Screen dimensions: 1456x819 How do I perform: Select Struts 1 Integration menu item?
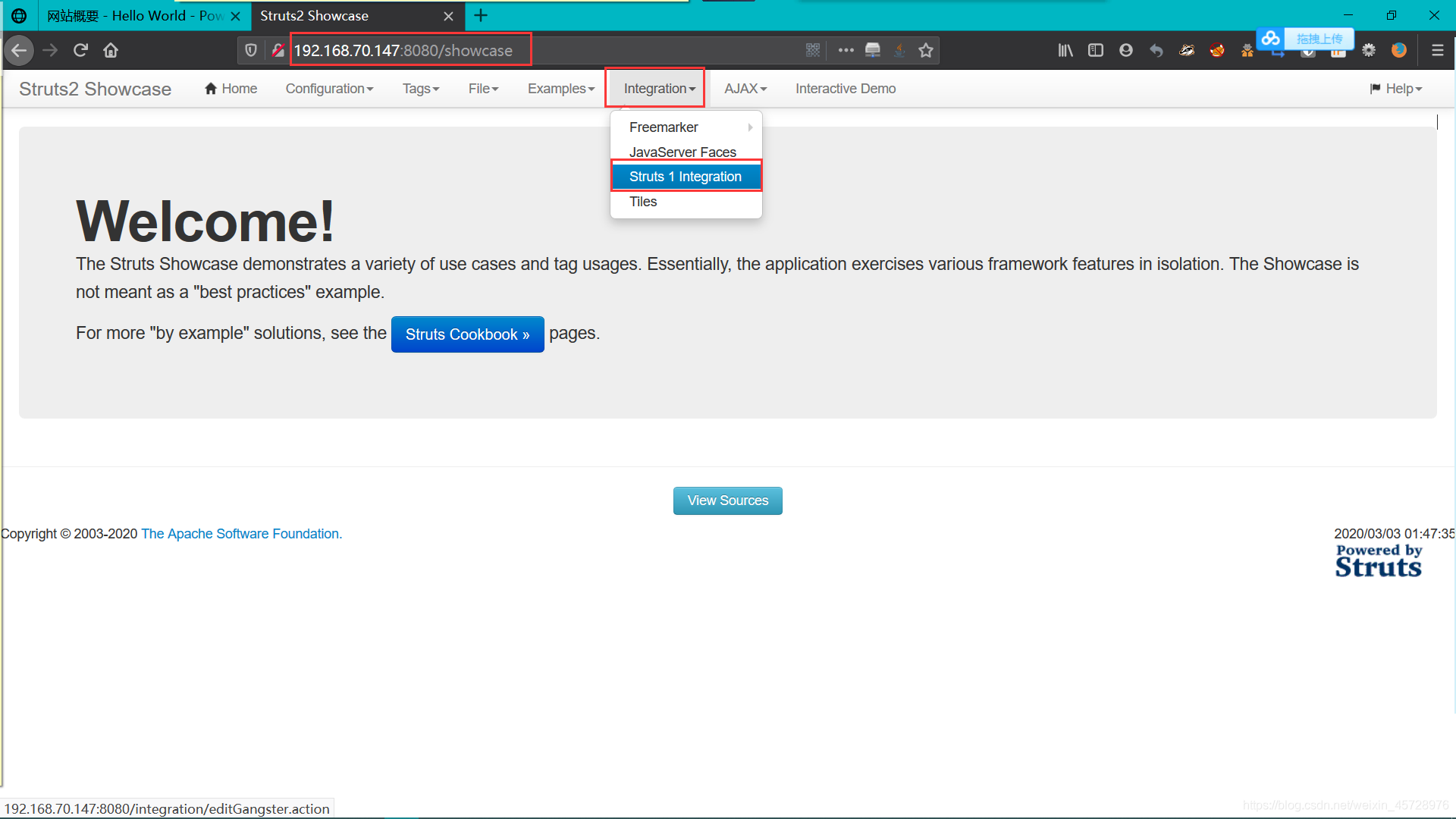tap(686, 177)
